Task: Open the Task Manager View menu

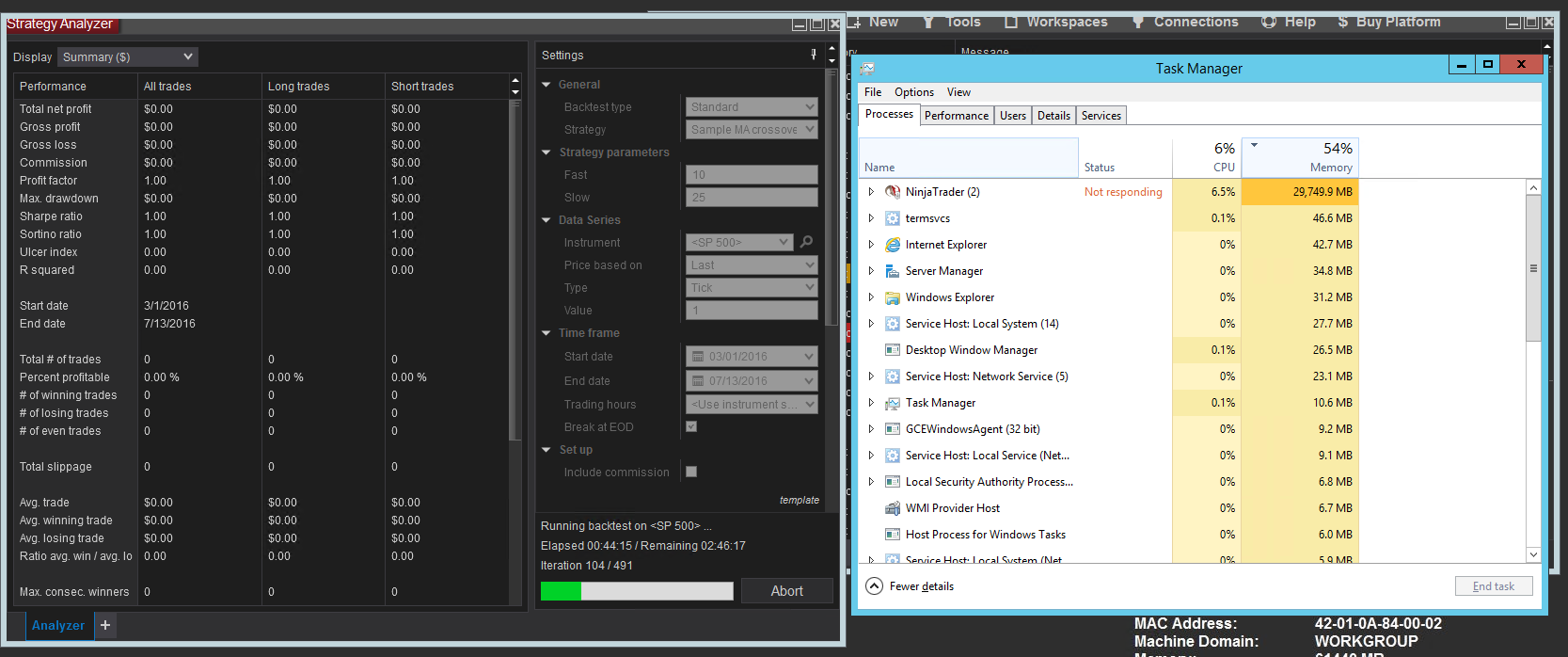Action: (958, 92)
